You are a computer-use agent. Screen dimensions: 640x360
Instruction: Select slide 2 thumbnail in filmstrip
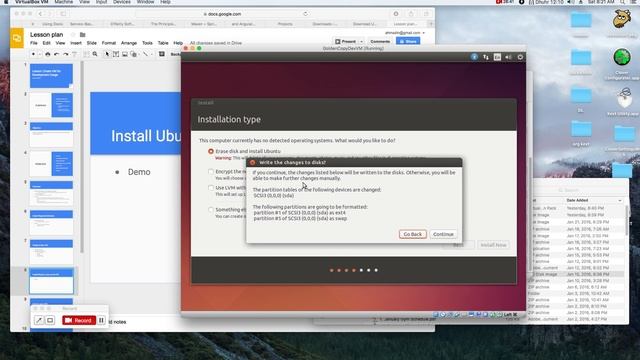click(x=51, y=105)
